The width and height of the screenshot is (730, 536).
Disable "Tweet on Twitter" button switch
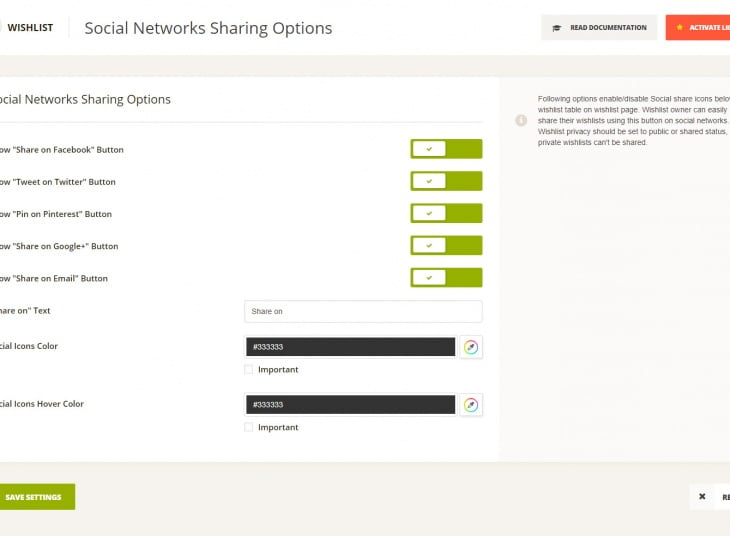[446, 181]
